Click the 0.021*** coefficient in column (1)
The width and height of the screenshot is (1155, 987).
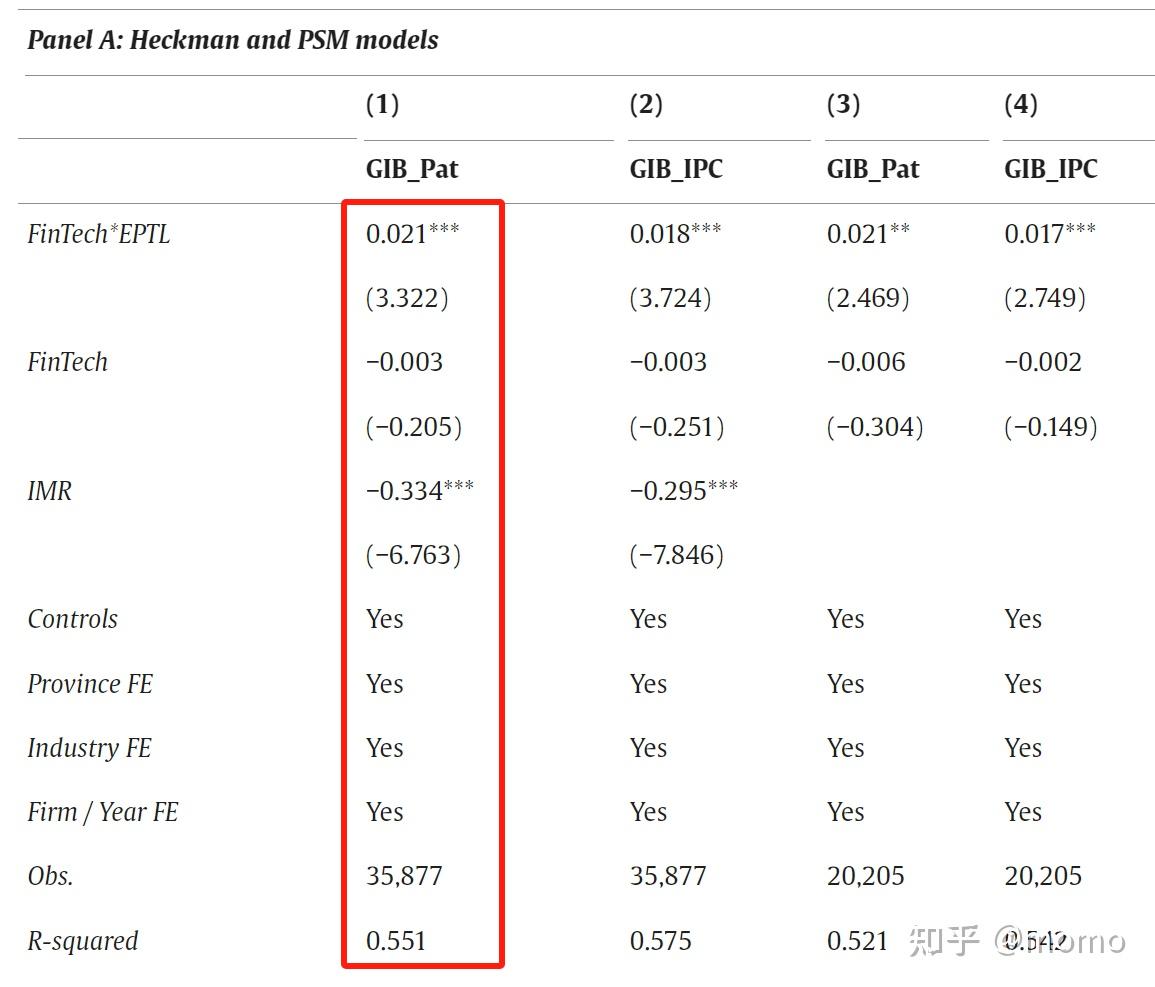412,233
